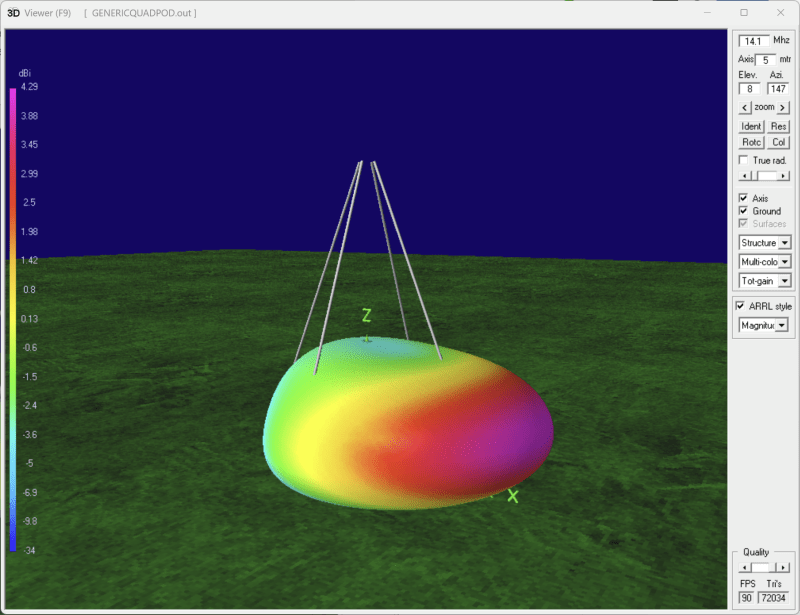Screen dimensions: 800x615
Task: Uncheck the Axis checkbox
Action: click(x=743, y=198)
